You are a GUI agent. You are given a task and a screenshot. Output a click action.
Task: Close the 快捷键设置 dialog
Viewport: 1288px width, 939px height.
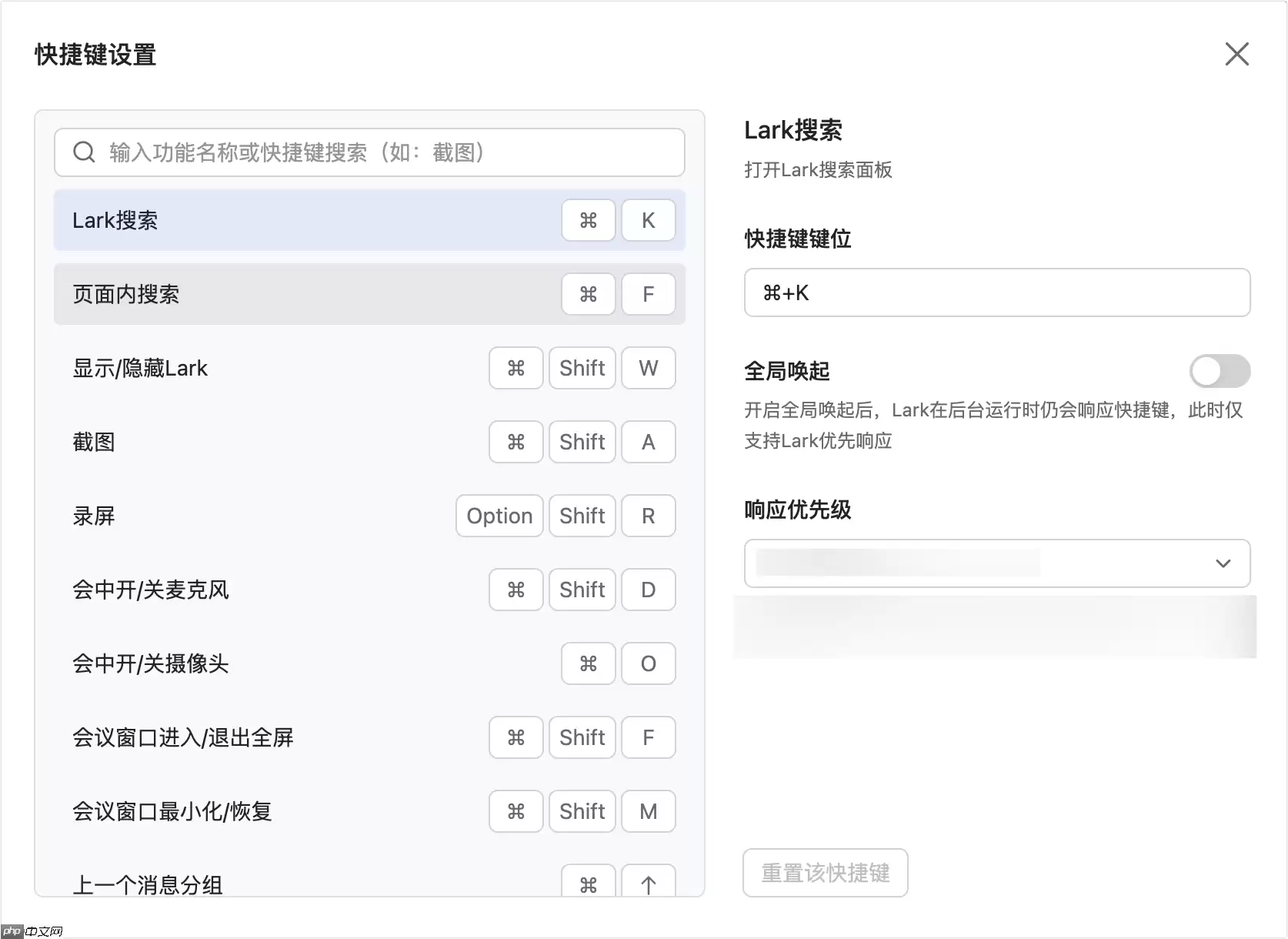point(1236,54)
